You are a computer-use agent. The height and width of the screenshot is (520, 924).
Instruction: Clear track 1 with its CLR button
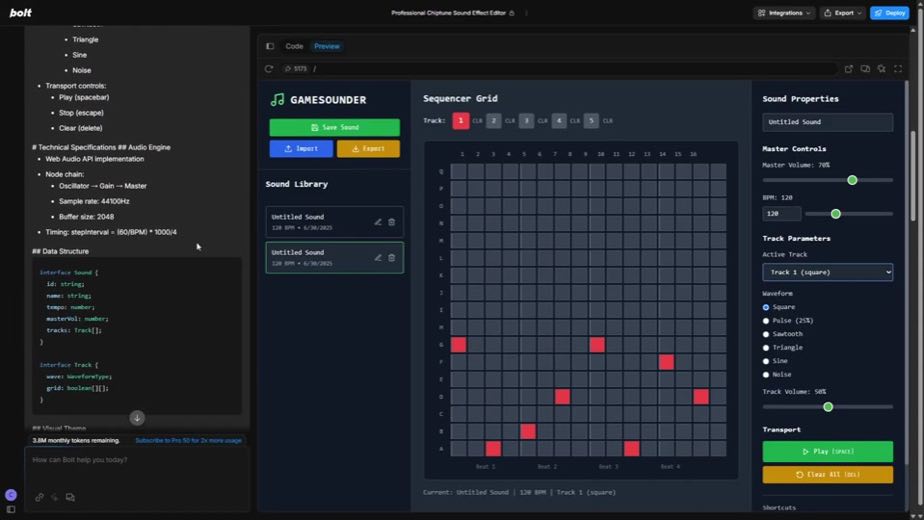tap(477, 121)
